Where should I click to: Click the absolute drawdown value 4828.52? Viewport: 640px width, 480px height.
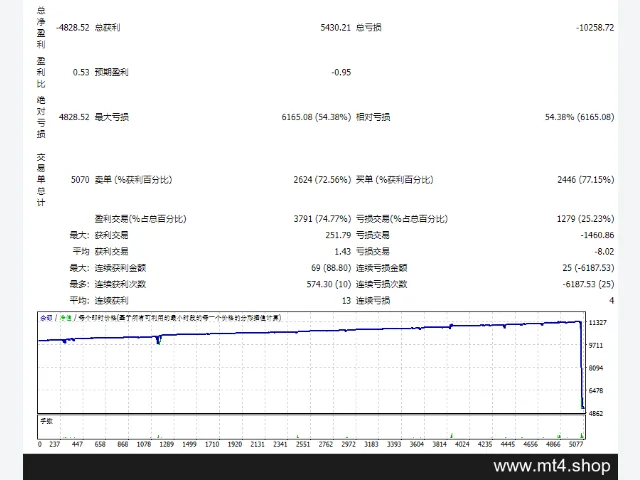pyautogui.click(x=74, y=117)
